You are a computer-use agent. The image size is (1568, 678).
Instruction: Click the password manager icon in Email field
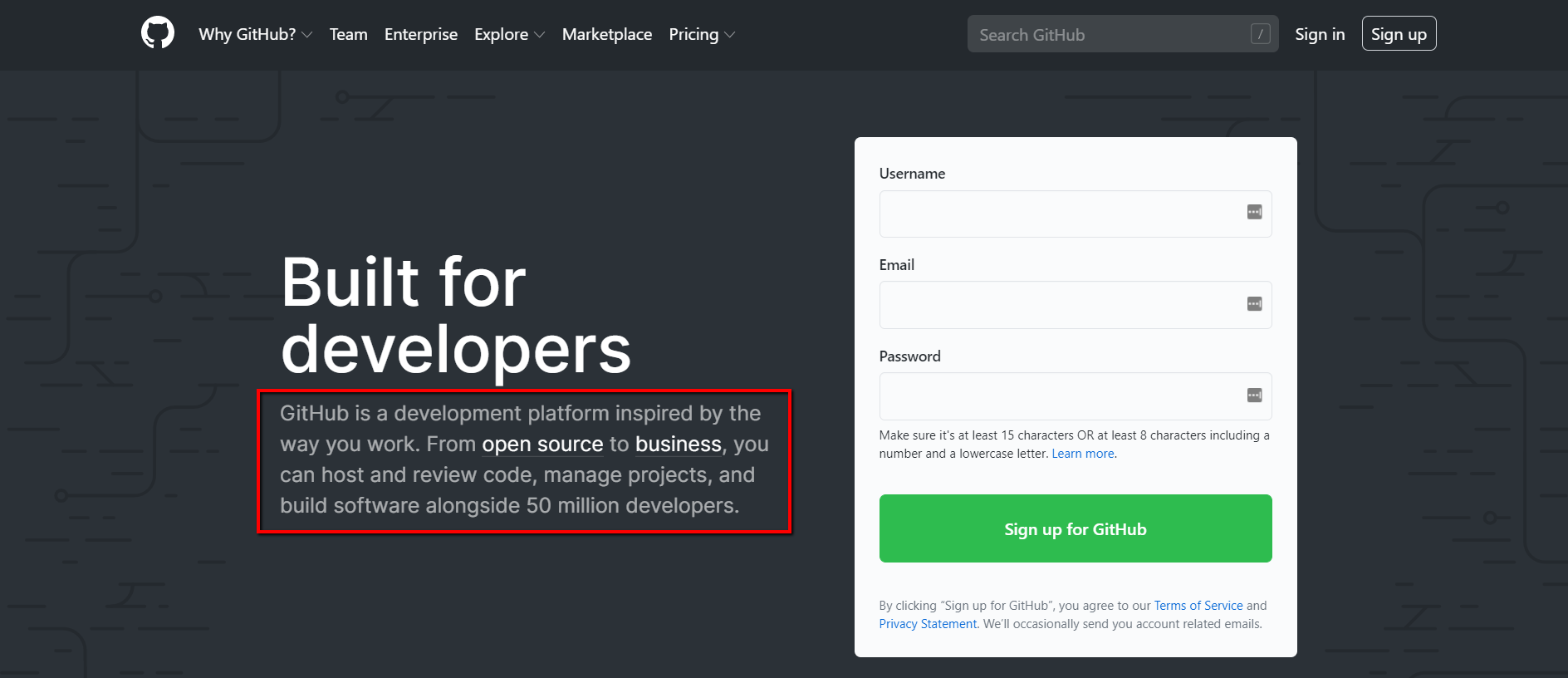(1254, 304)
